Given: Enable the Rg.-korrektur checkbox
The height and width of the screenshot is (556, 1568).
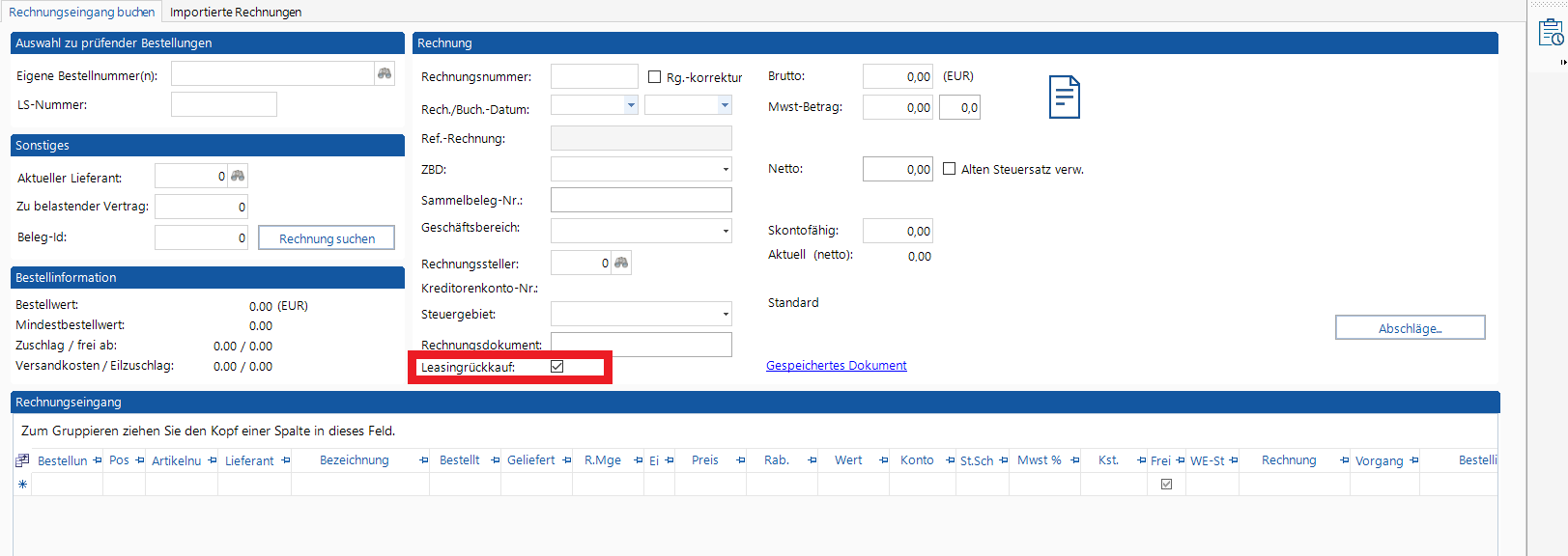Looking at the screenshot, I should (x=654, y=77).
